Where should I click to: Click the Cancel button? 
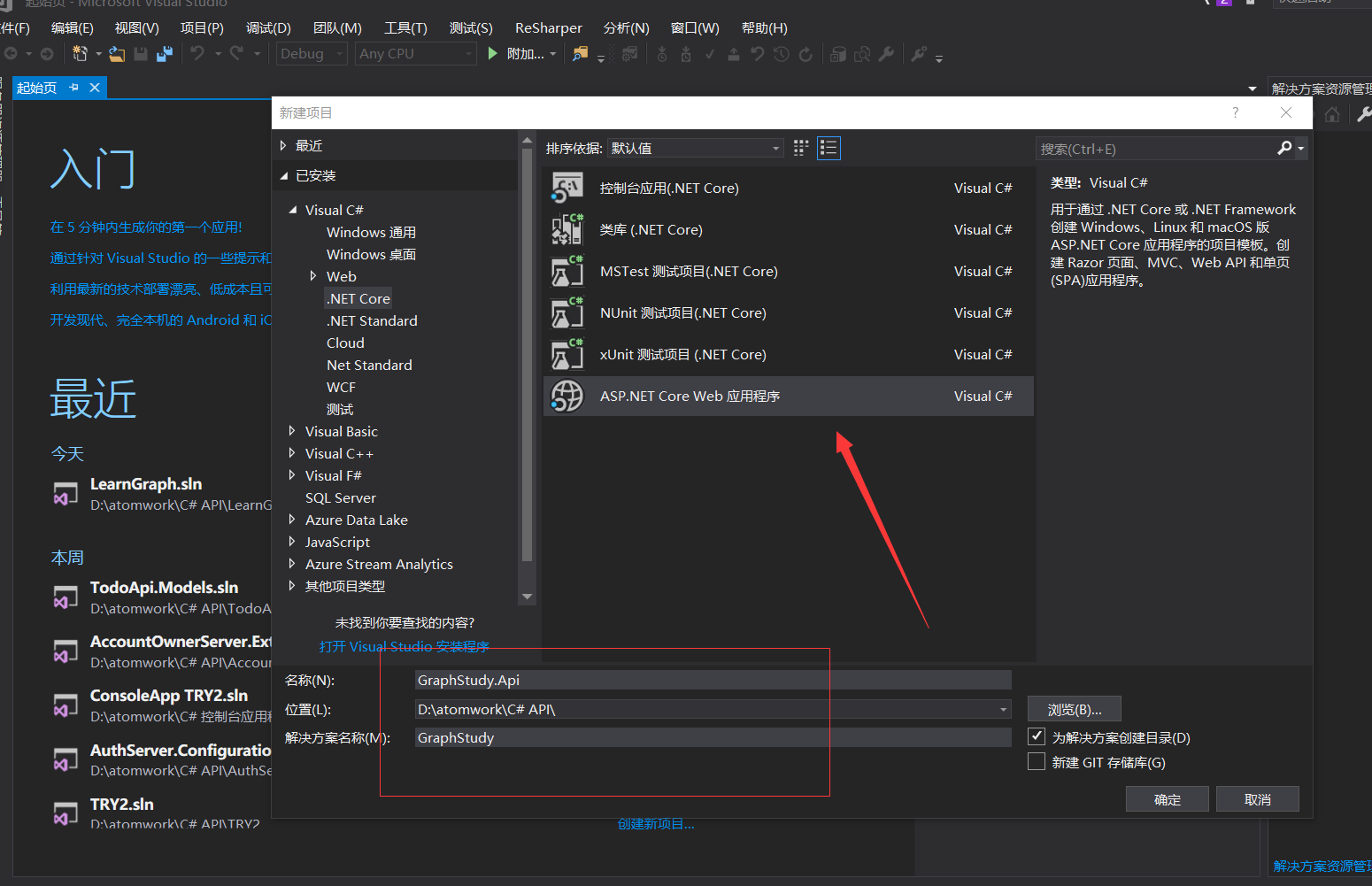pyautogui.click(x=1257, y=799)
